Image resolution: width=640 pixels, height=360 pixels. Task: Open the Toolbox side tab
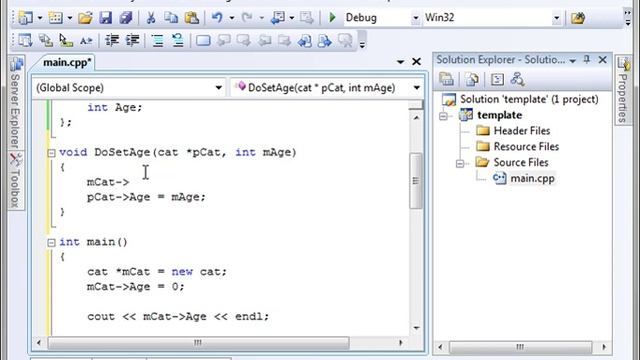pos(16,180)
